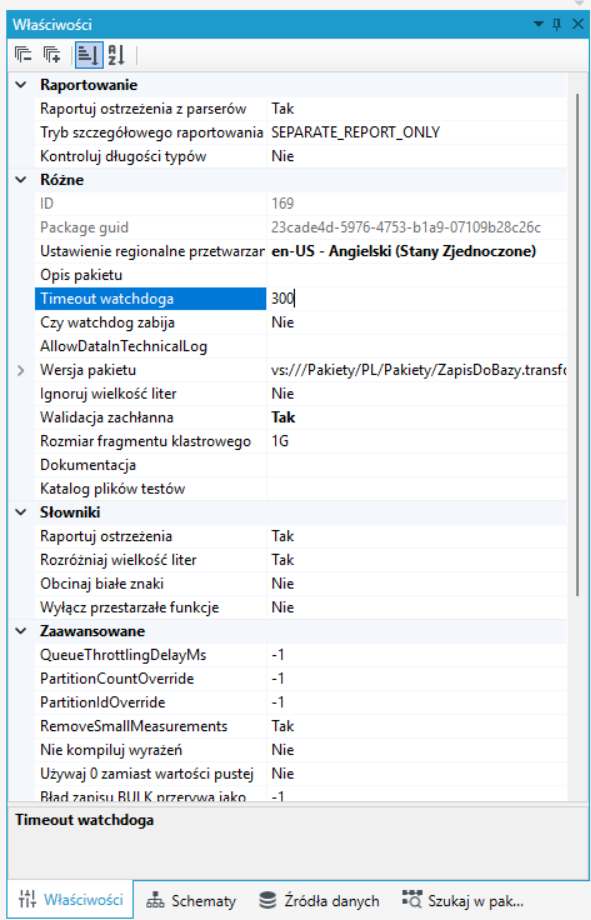The image size is (591, 920).
Task: Collapse the Zaawansowane category
Action: coord(21,631)
